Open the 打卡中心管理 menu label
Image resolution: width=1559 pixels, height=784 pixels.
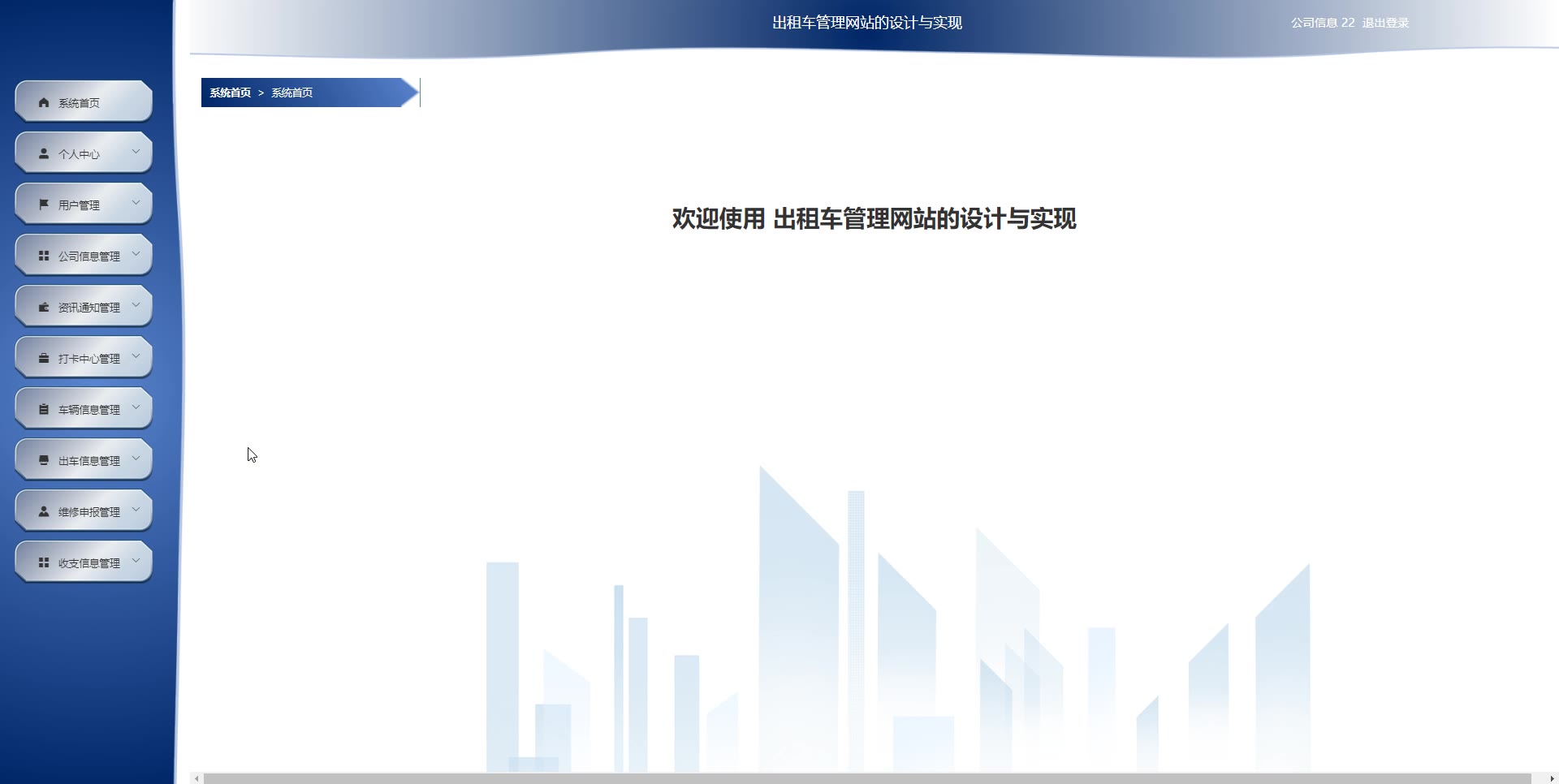click(x=89, y=359)
